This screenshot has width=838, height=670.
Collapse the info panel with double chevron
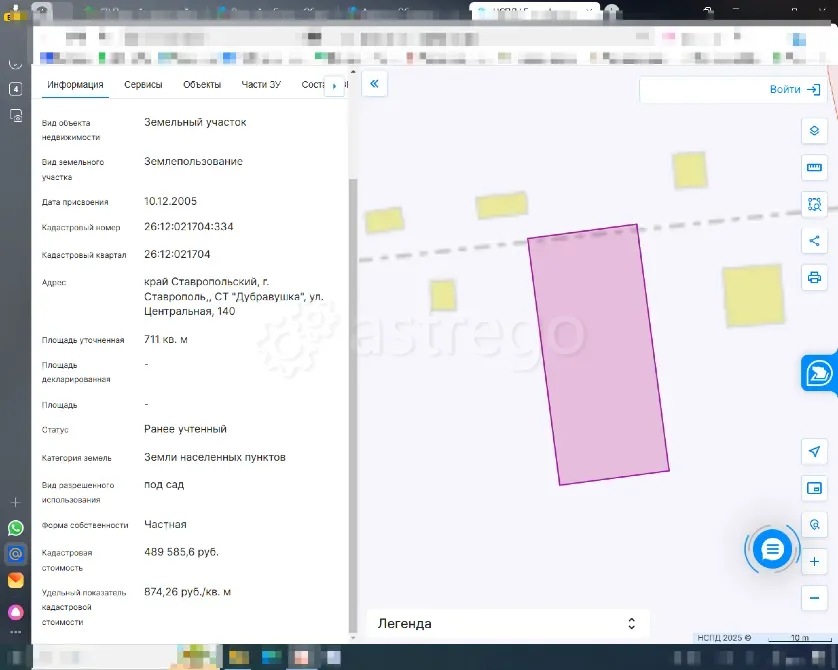[374, 85]
